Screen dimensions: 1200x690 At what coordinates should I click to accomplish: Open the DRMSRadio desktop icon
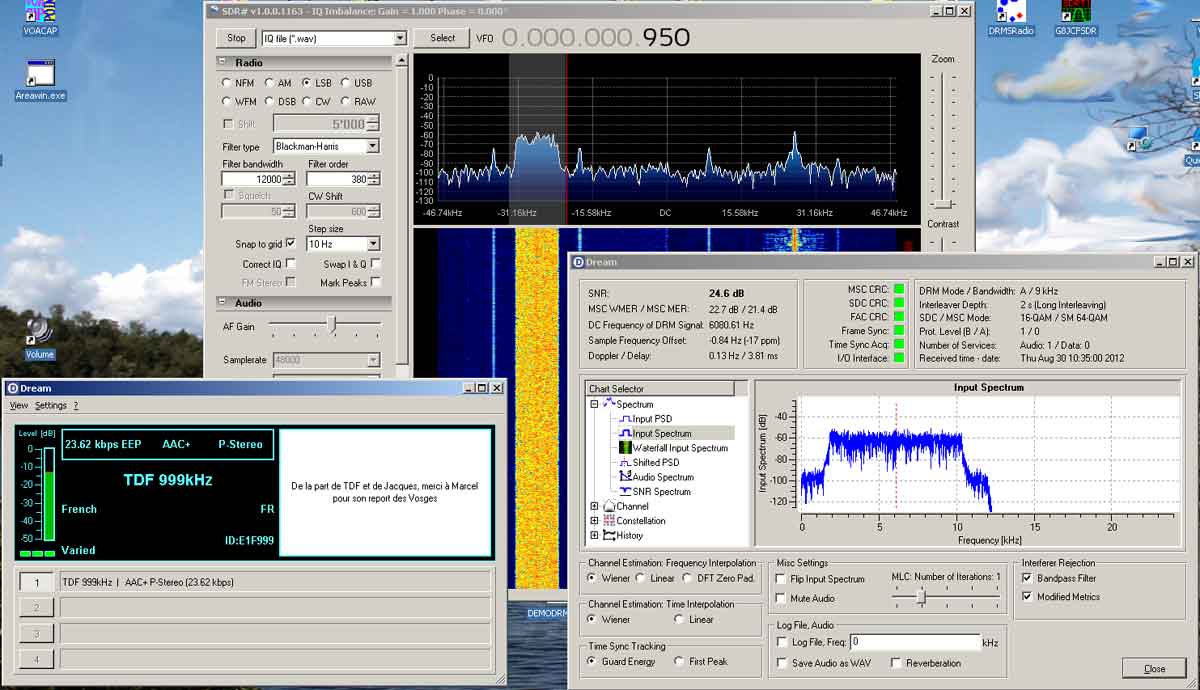(x=1010, y=16)
